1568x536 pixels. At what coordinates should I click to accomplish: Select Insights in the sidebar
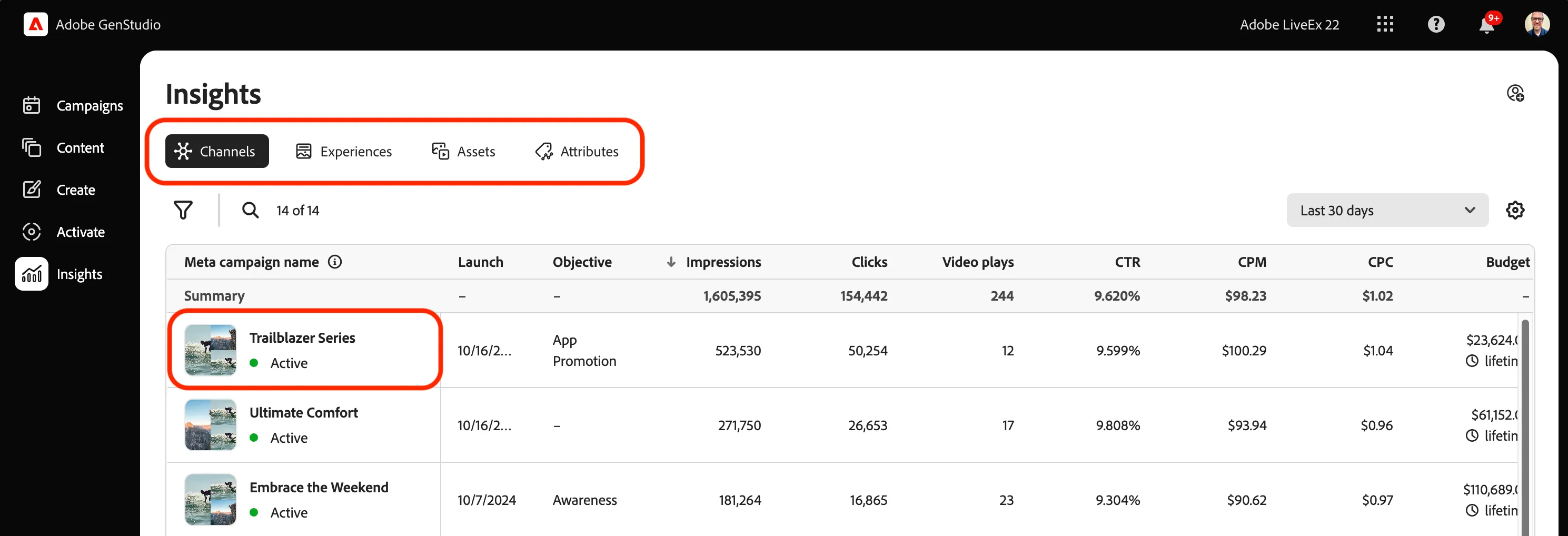(59, 274)
